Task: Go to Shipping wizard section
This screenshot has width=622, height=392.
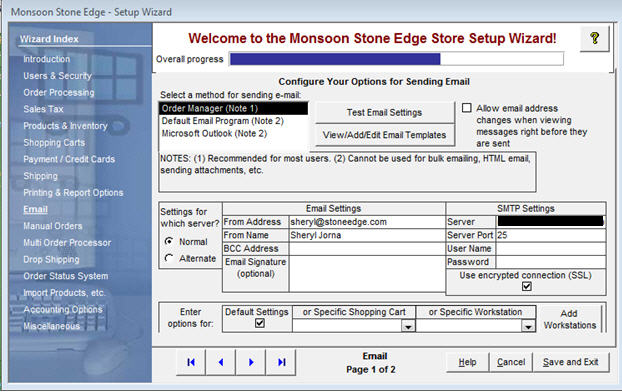Action: pos(40,176)
